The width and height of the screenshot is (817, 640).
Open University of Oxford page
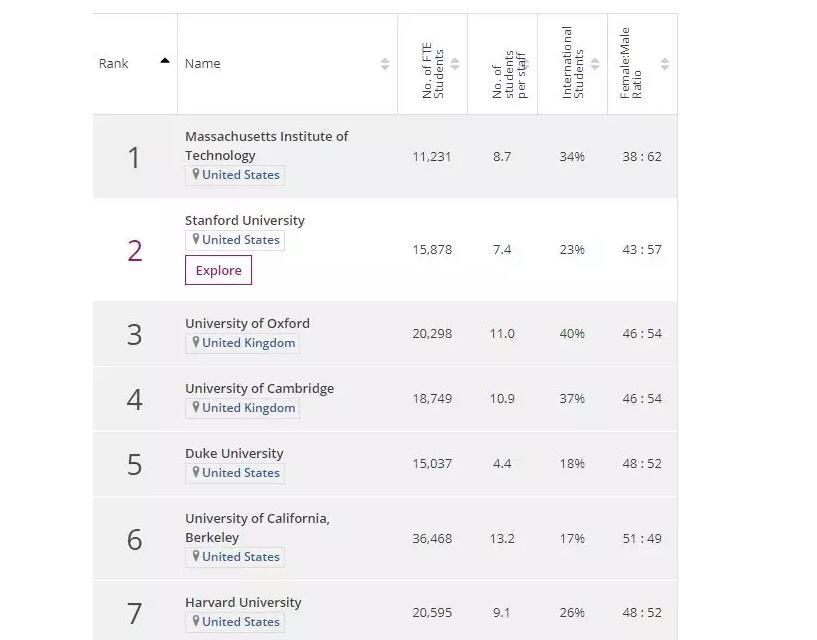(247, 323)
